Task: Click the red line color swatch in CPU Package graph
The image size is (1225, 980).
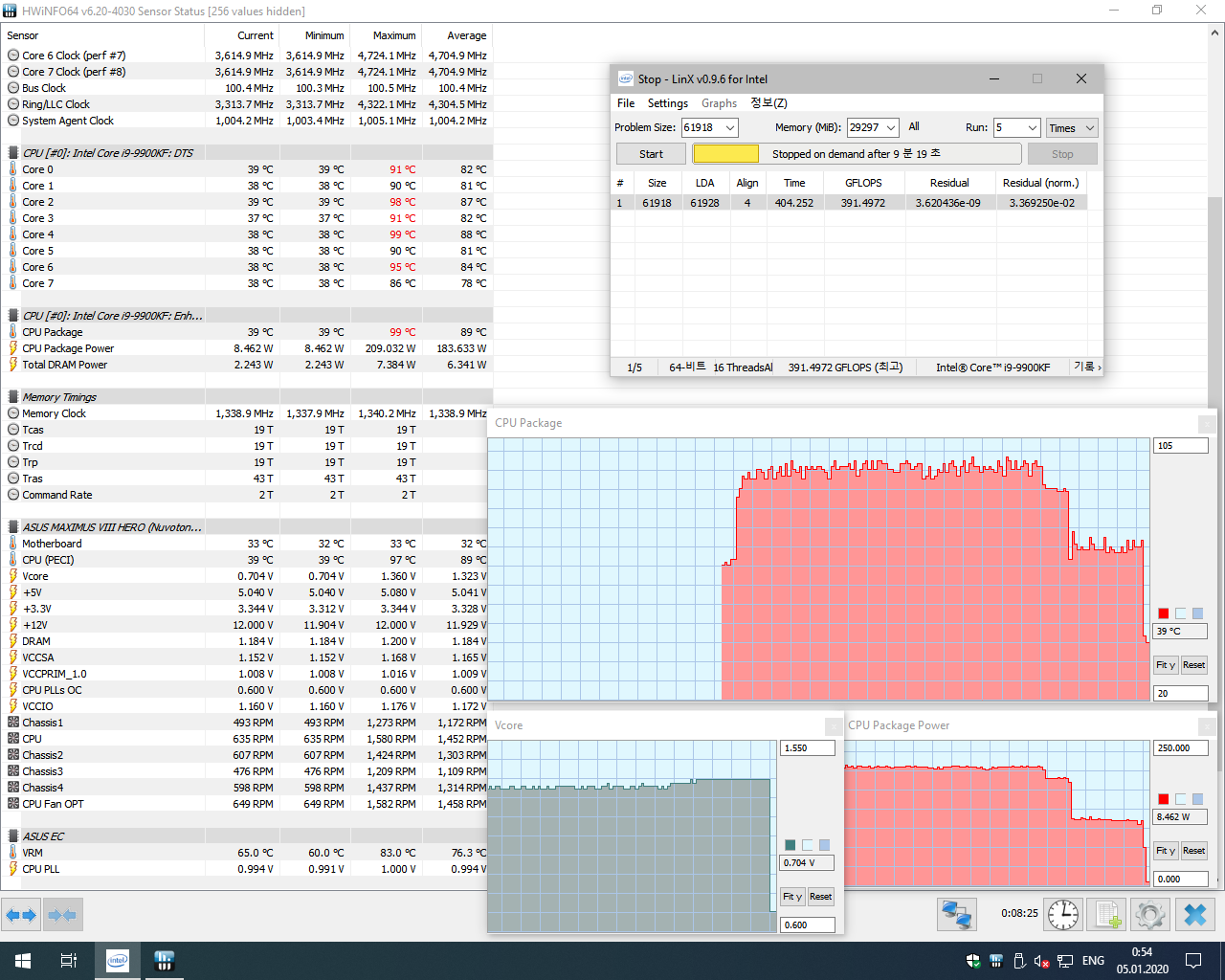Action: (x=1164, y=613)
